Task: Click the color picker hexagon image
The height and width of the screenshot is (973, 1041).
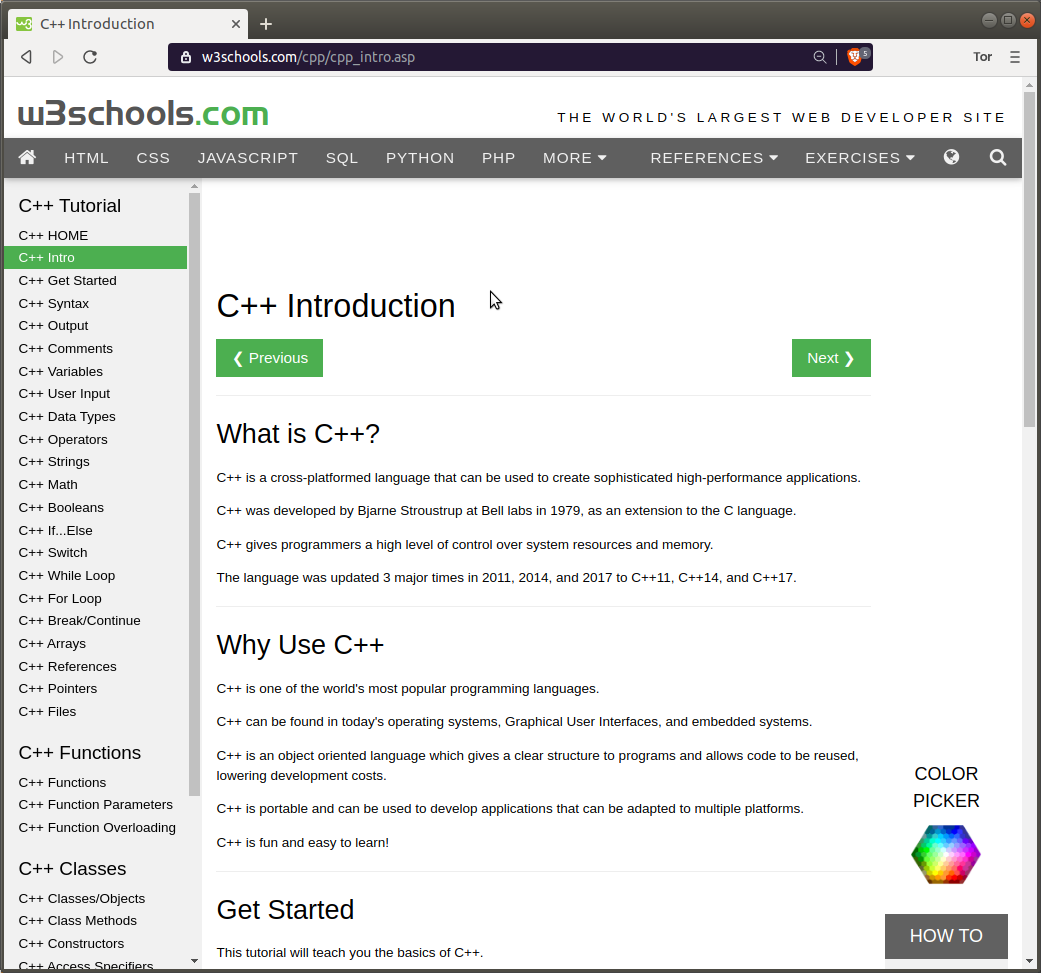Action: [945, 854]
